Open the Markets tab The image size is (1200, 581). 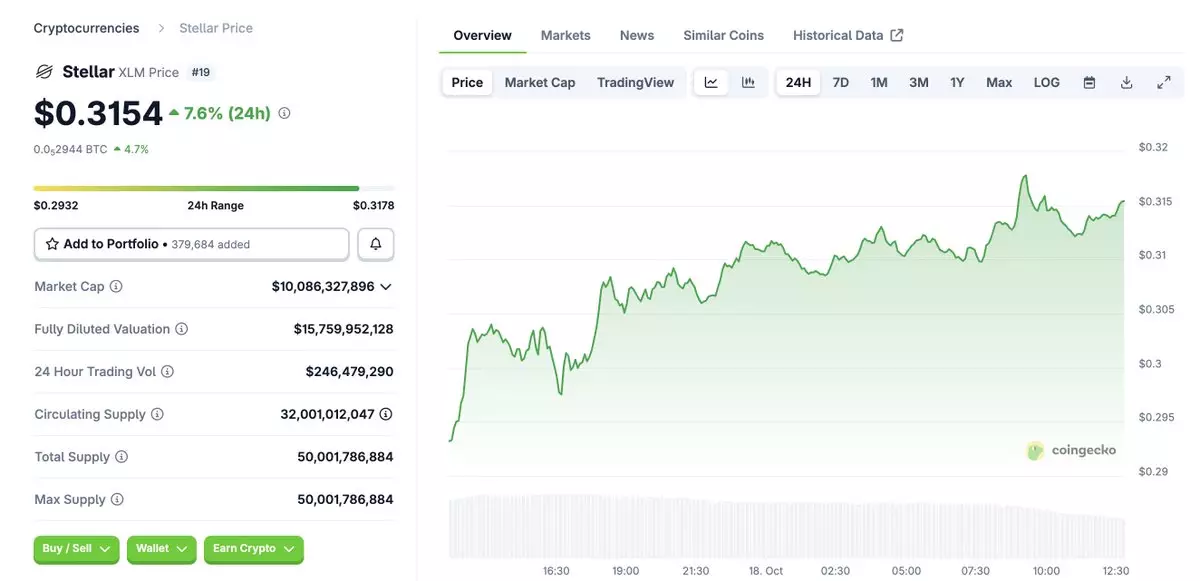click(x=565, y=35)
